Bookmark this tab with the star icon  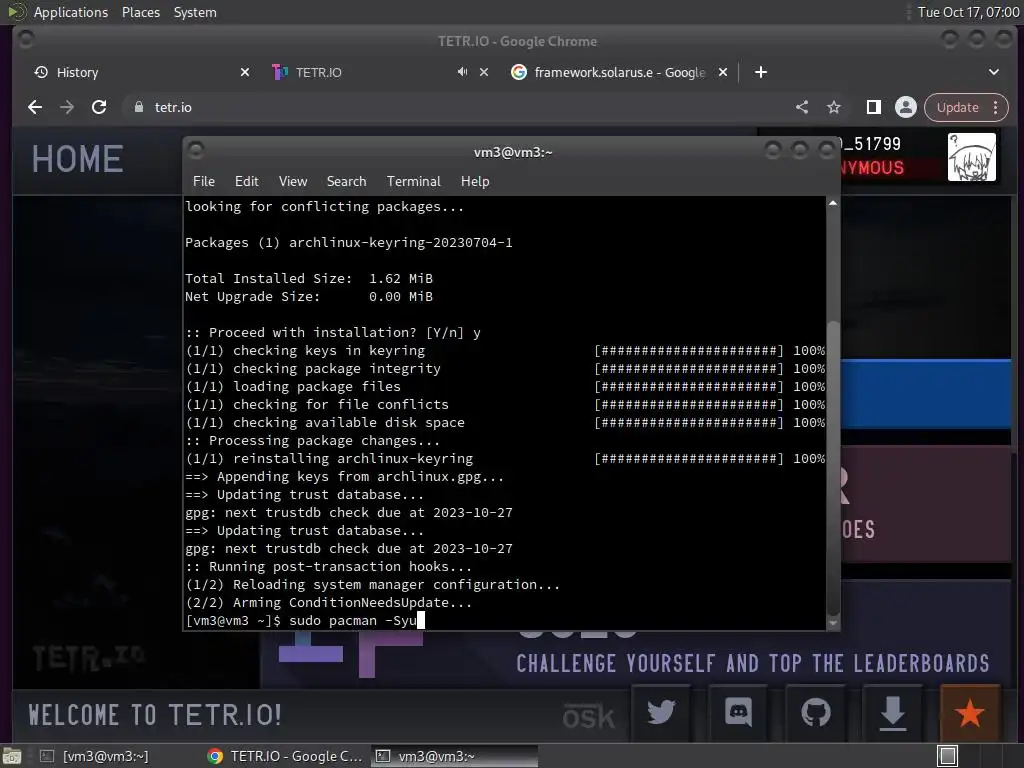click(x=834, y=107)
